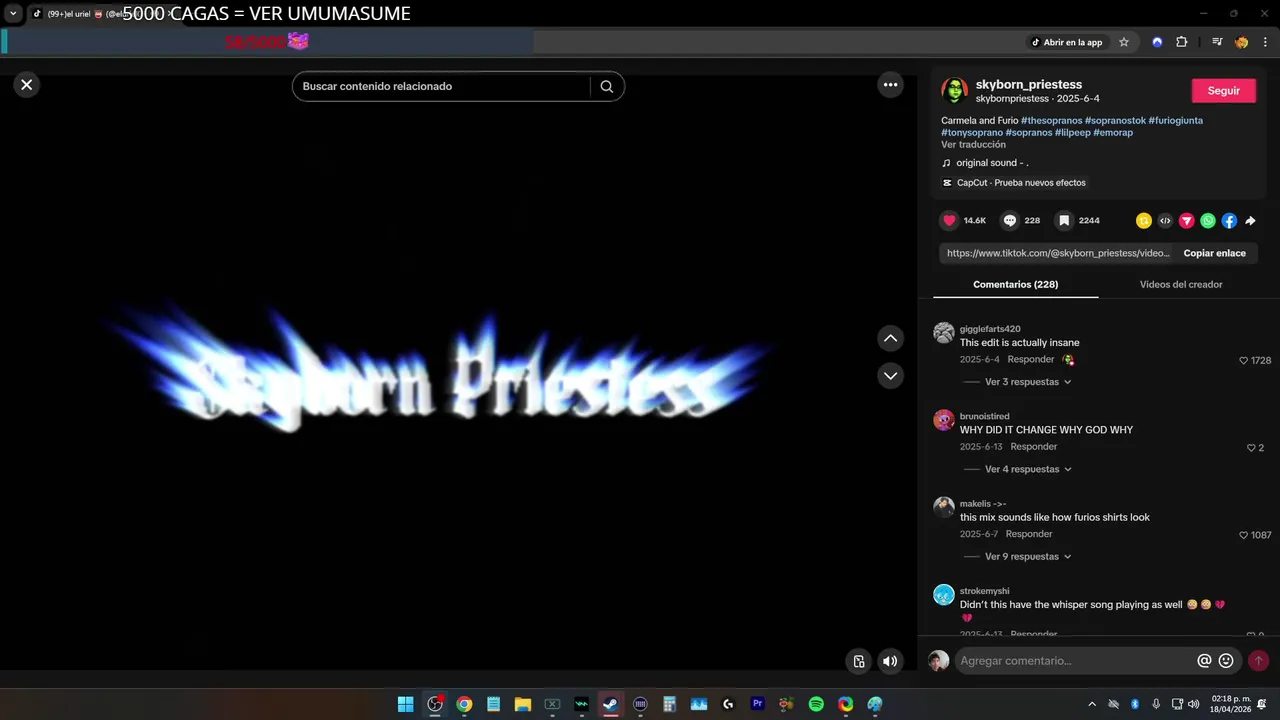Open Steam from the taskbar
This screenshot has height=720, width=1280.
tap(610, 704)
